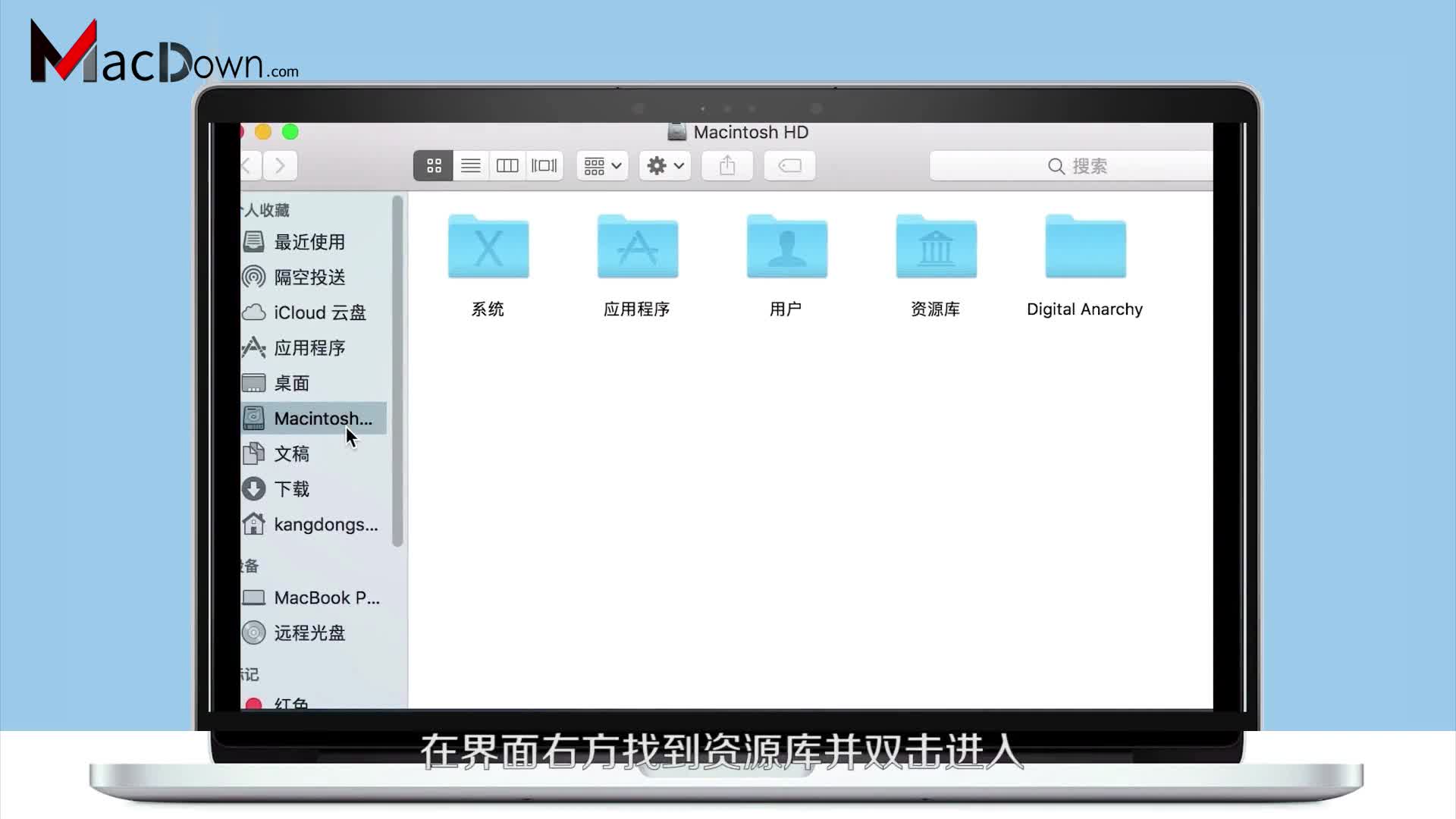The image size is (1456, 819).
Task: Switch Finder to icon view
Action: [x=433, y=165]
